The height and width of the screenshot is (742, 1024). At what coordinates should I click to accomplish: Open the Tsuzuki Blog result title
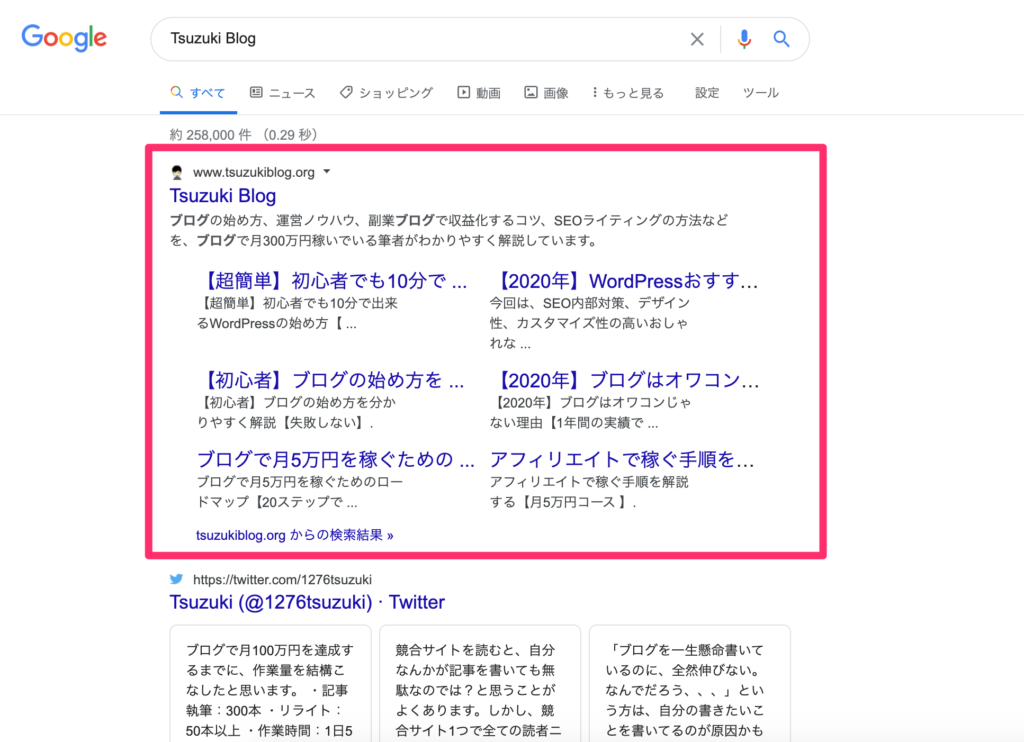(x=223, y=196)
